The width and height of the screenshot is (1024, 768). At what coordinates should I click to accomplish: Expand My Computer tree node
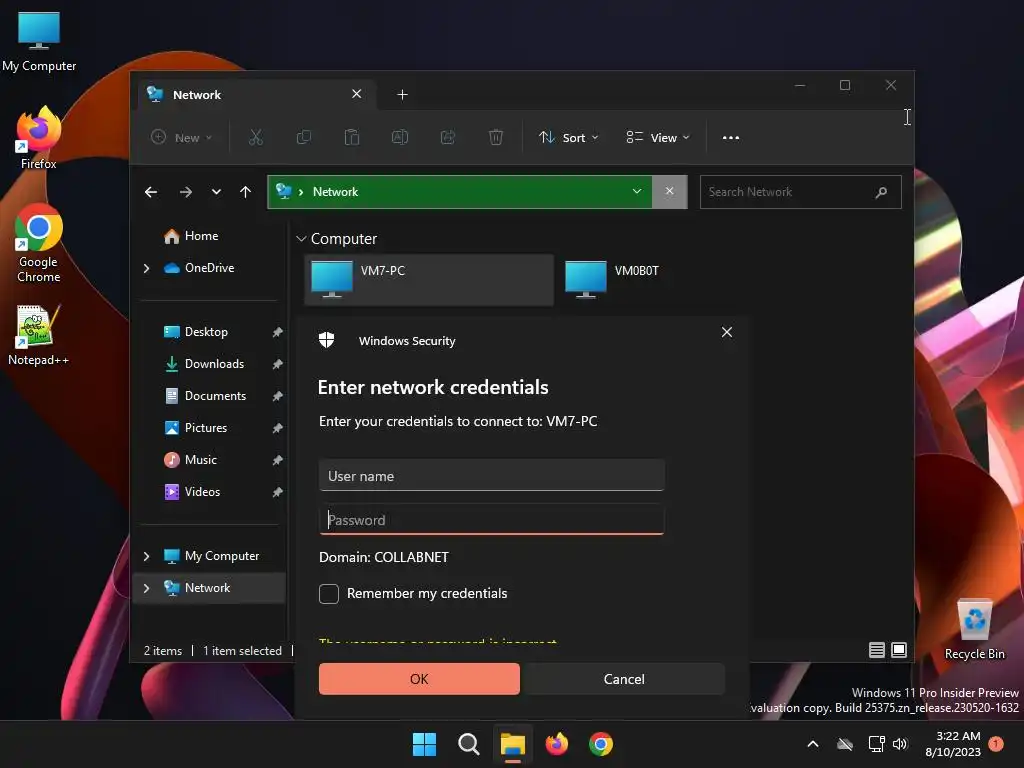[x=146, y=556]
